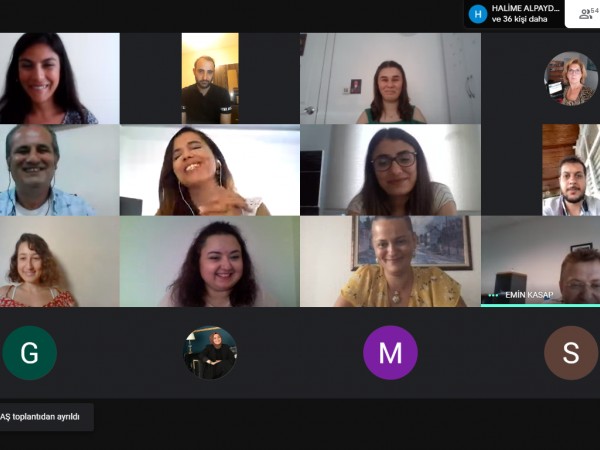
Task: Select the tile with bearded man near wooden blinds
Action: (571, 170)
